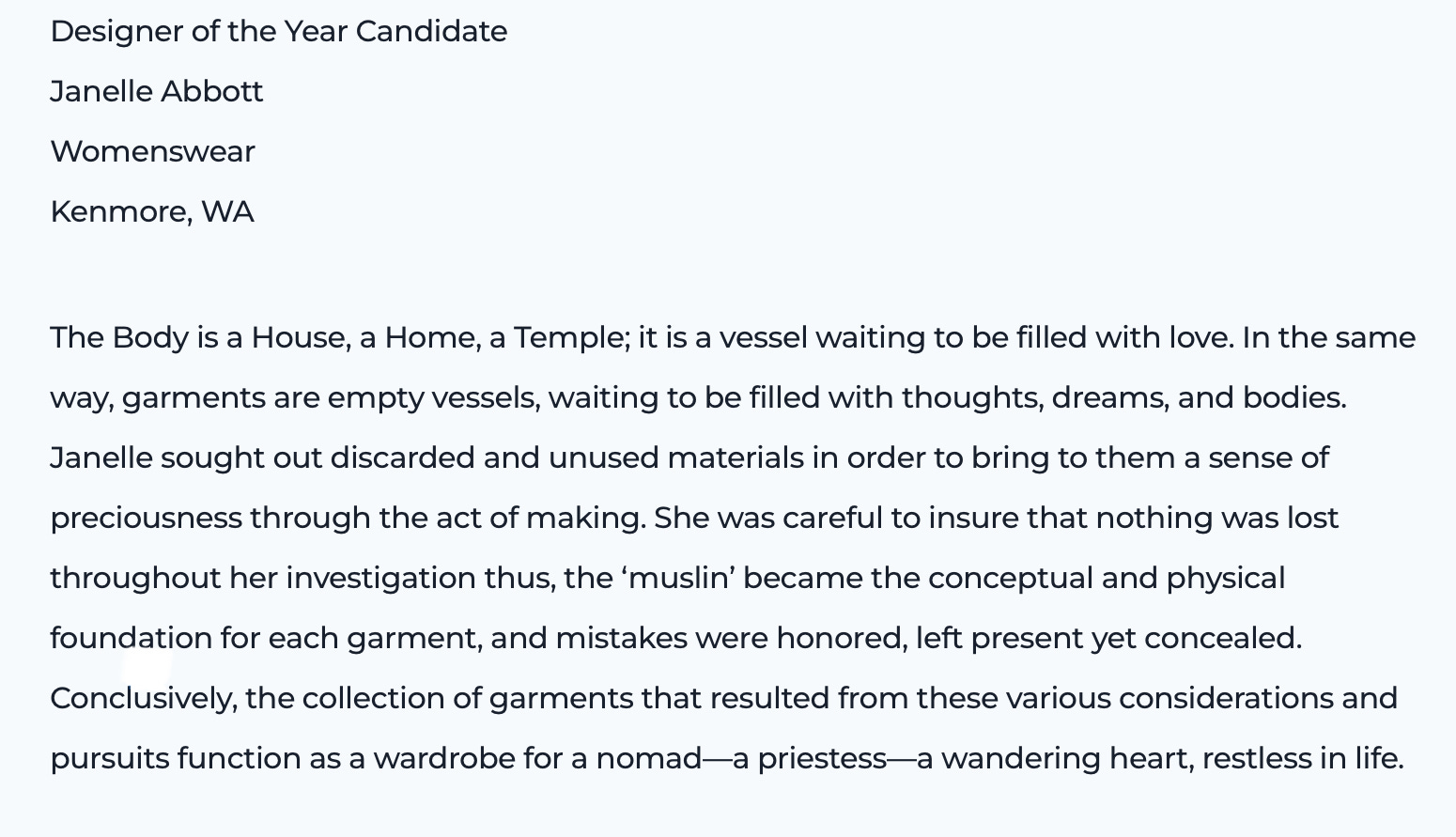The width and height of the screenshot is (1456, 837).
Task: Click the word 'priestess' in the last line
Action: click(822, 759)
